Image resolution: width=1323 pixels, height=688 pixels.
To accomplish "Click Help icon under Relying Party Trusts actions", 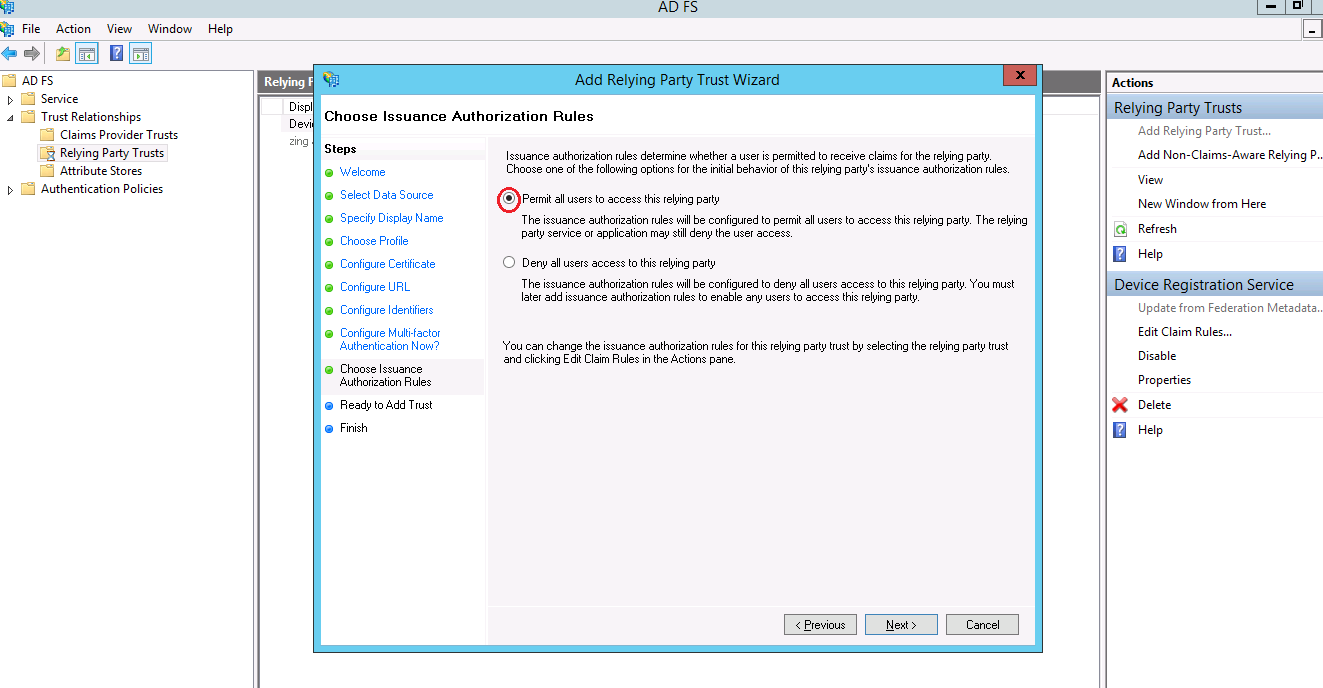I will click(1121, 254).
